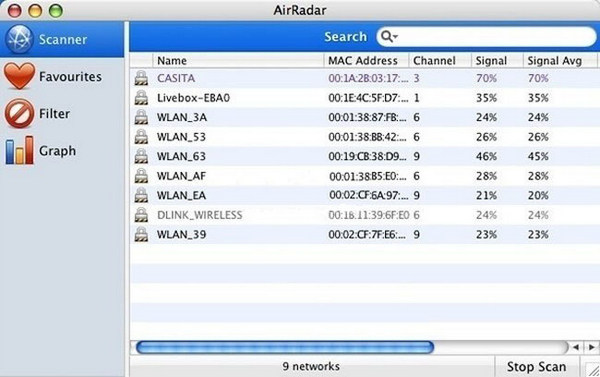The image size is (600, 377).
Task: Switch to the Favourites label
Action: click(70, 77)
